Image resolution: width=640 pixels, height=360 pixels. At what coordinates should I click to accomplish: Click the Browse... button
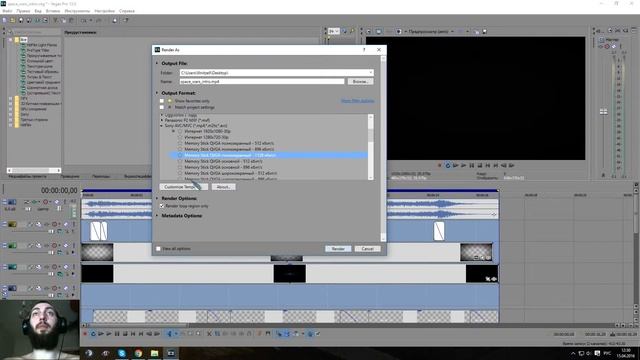[x=360, y=82]
